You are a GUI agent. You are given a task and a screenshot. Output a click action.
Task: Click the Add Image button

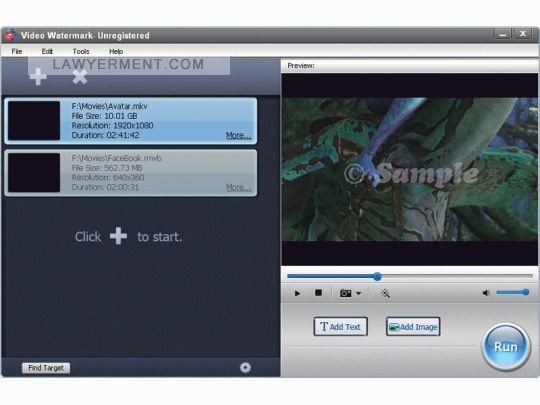click(413, 326)
